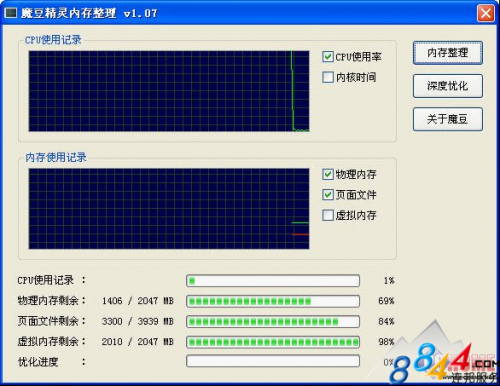Click the app icon in title bar

pyautogui.click(x=11, y=13)
